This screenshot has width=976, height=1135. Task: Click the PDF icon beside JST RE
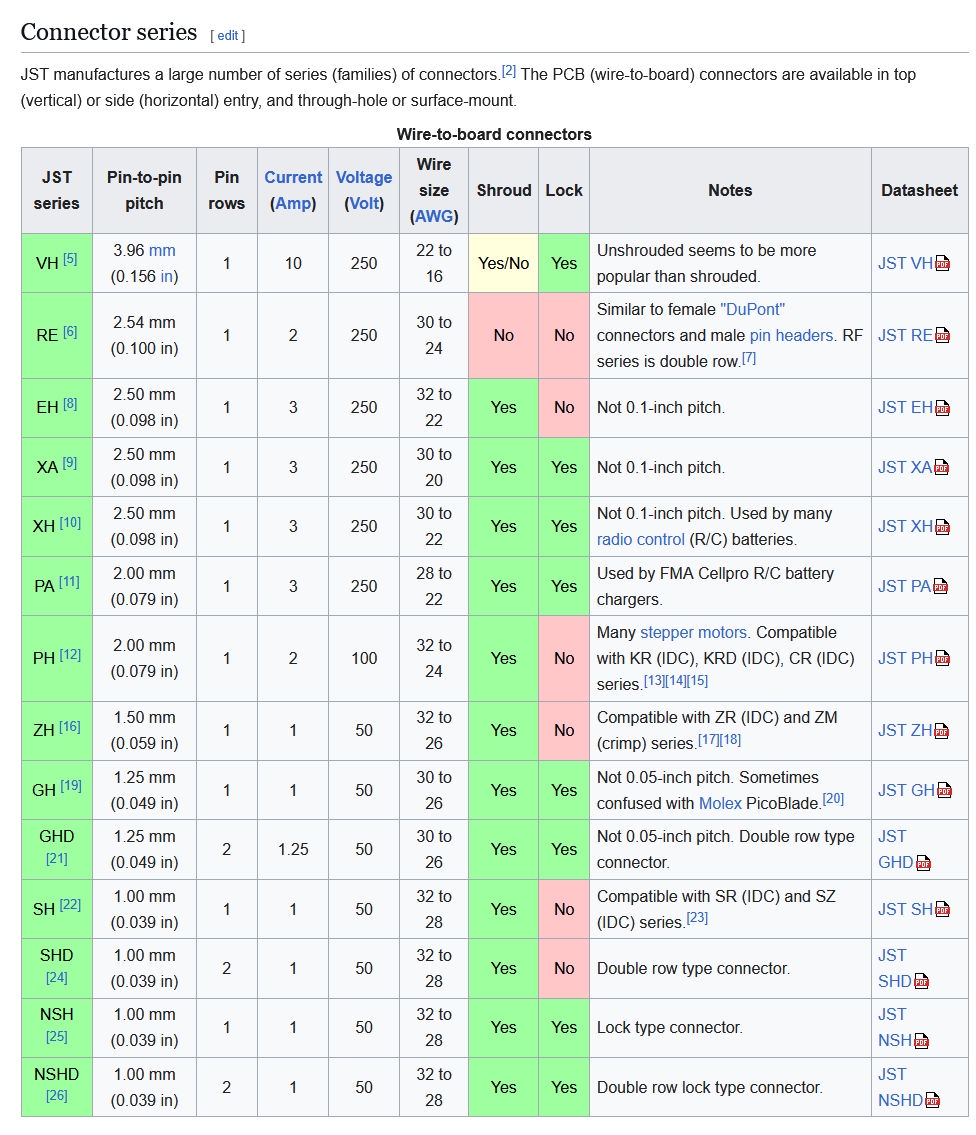coord(942,335)
